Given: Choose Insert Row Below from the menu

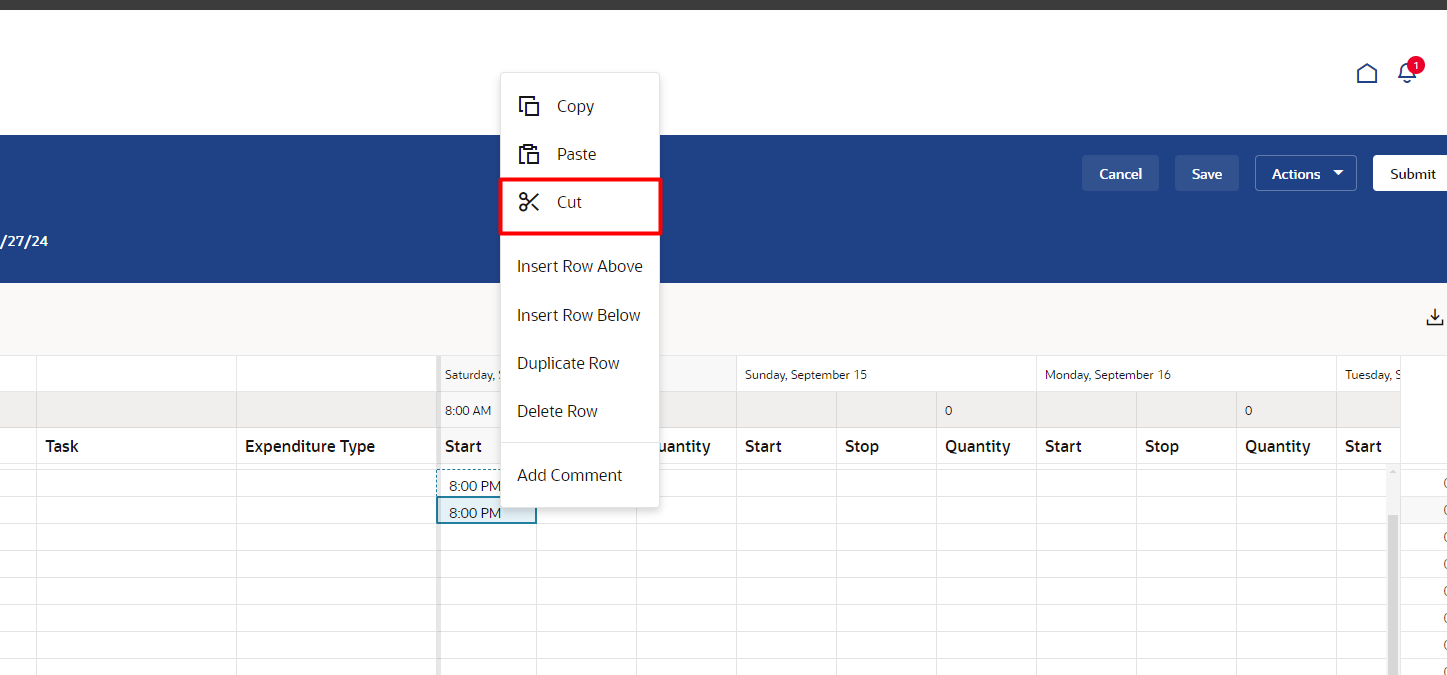Looking at the screenshot, I should (x=578, y=315).
